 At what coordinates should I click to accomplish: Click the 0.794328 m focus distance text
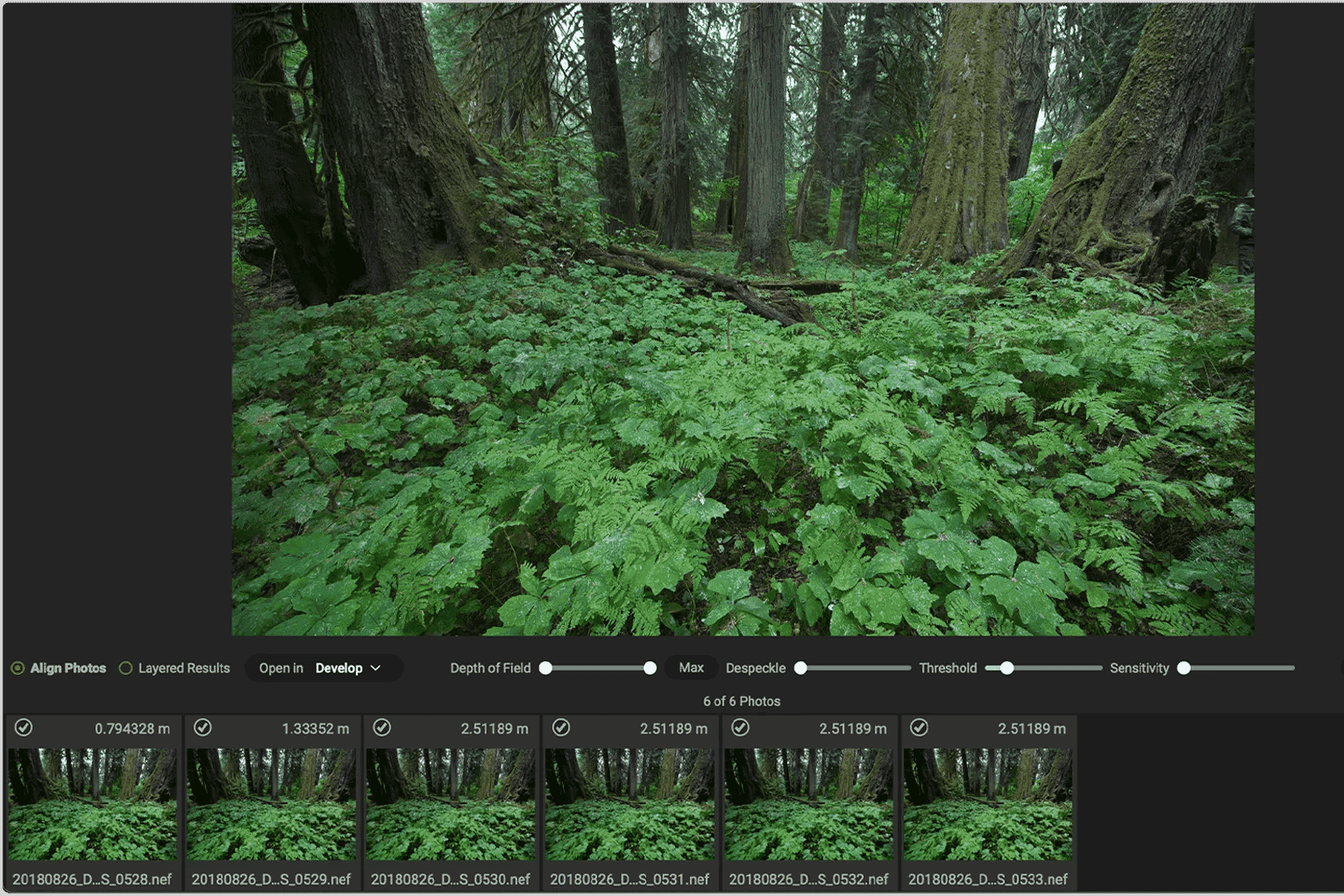coord(133,729)
